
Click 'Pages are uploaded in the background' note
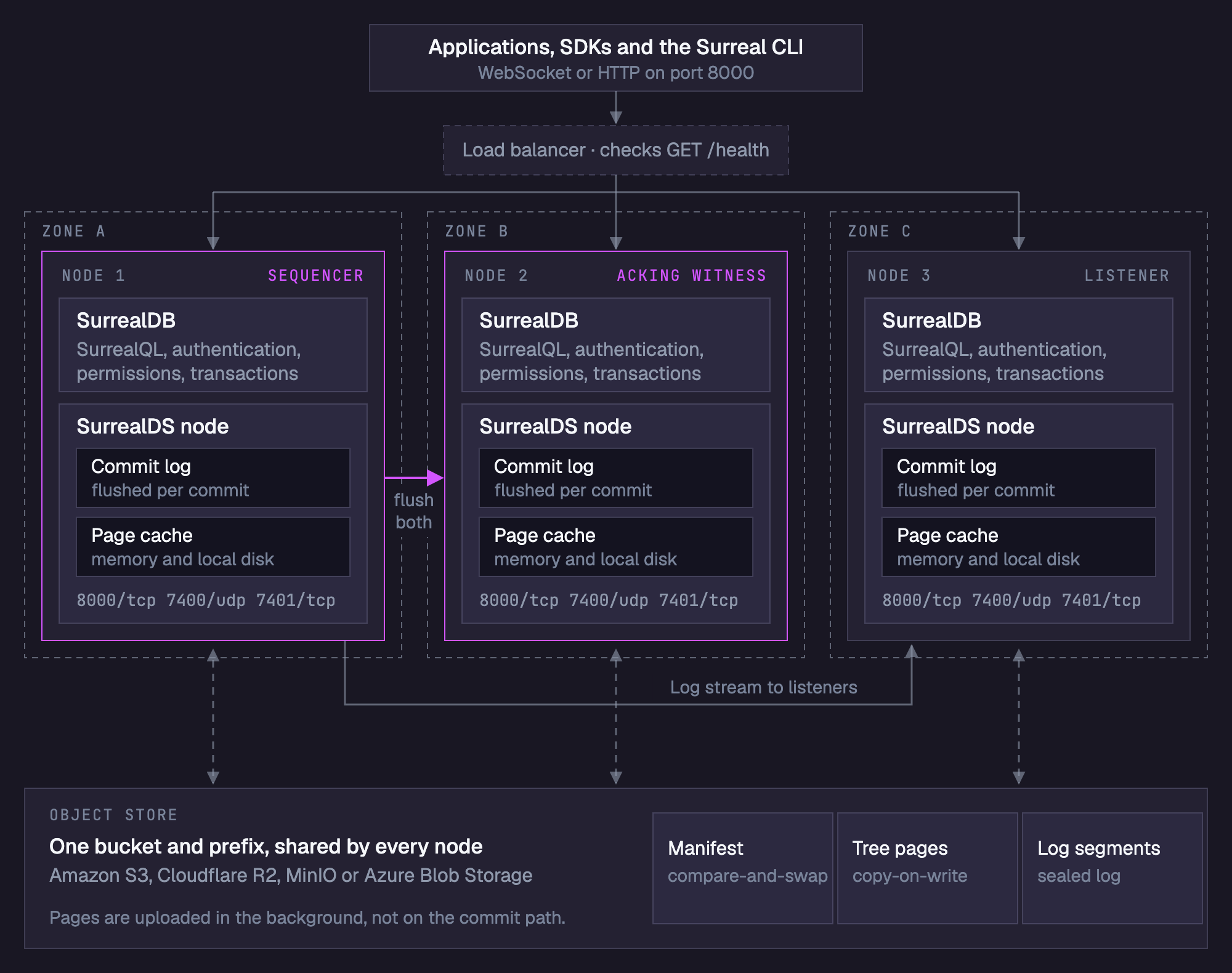(x=307, y=918)
